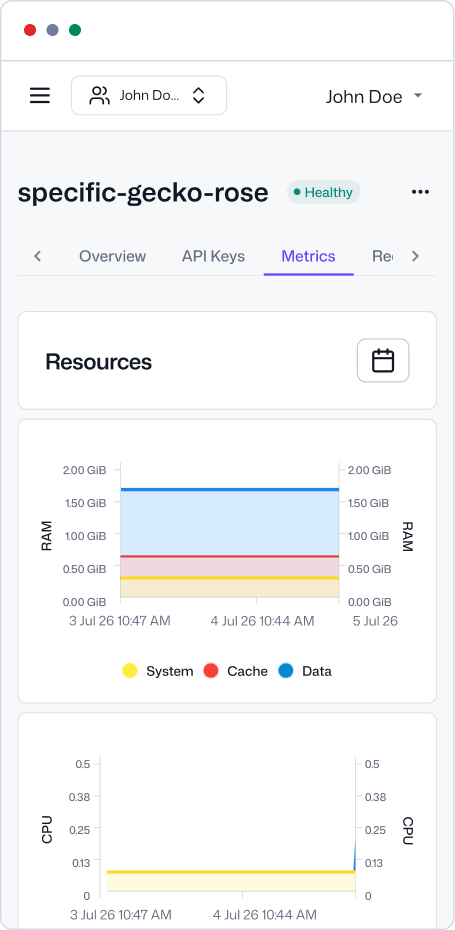Expand the John Do... team selector
The width and height of the screenshot is (455, 930).
coord(149,95)
